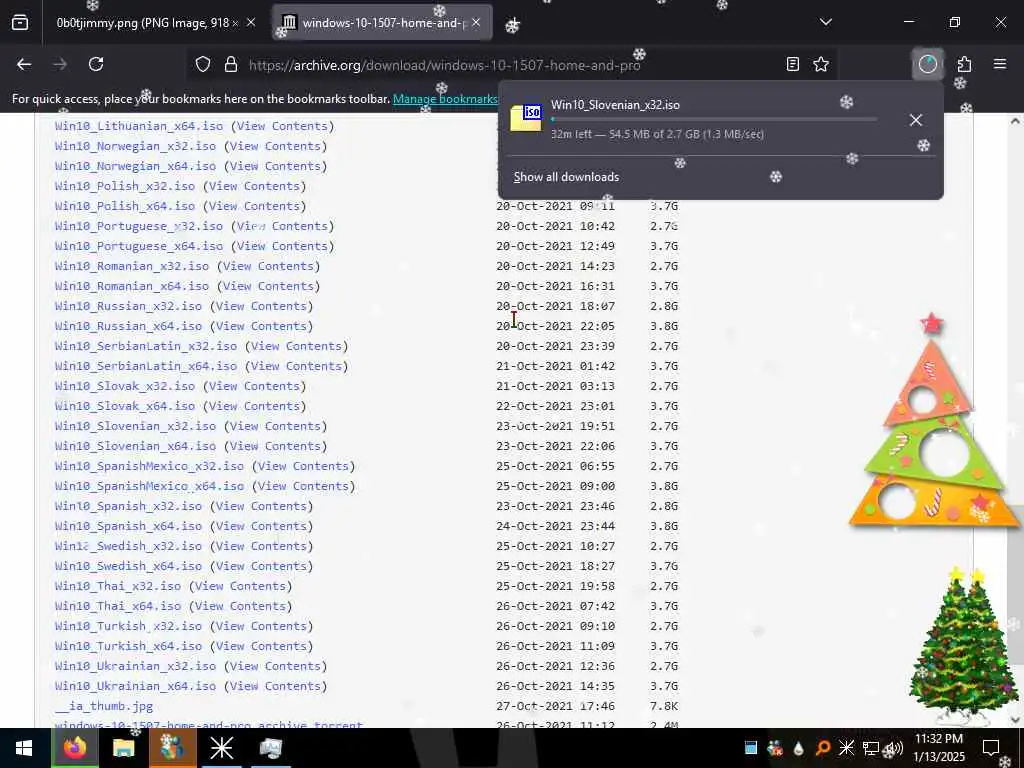Open Win10_Polish_x64.iso link

[x=125, y=206]
